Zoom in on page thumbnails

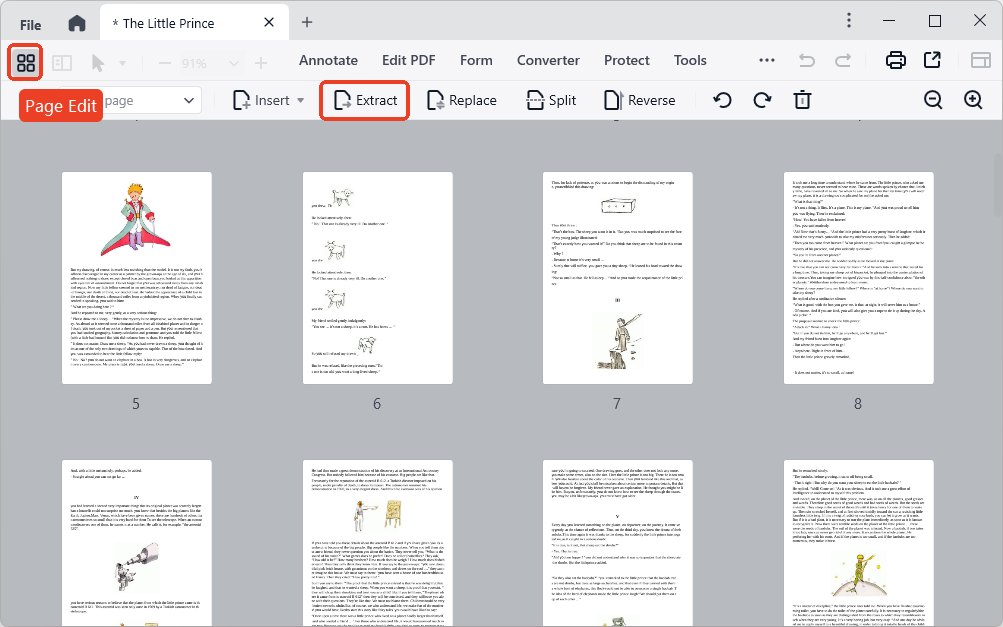(x=971, y=100)
